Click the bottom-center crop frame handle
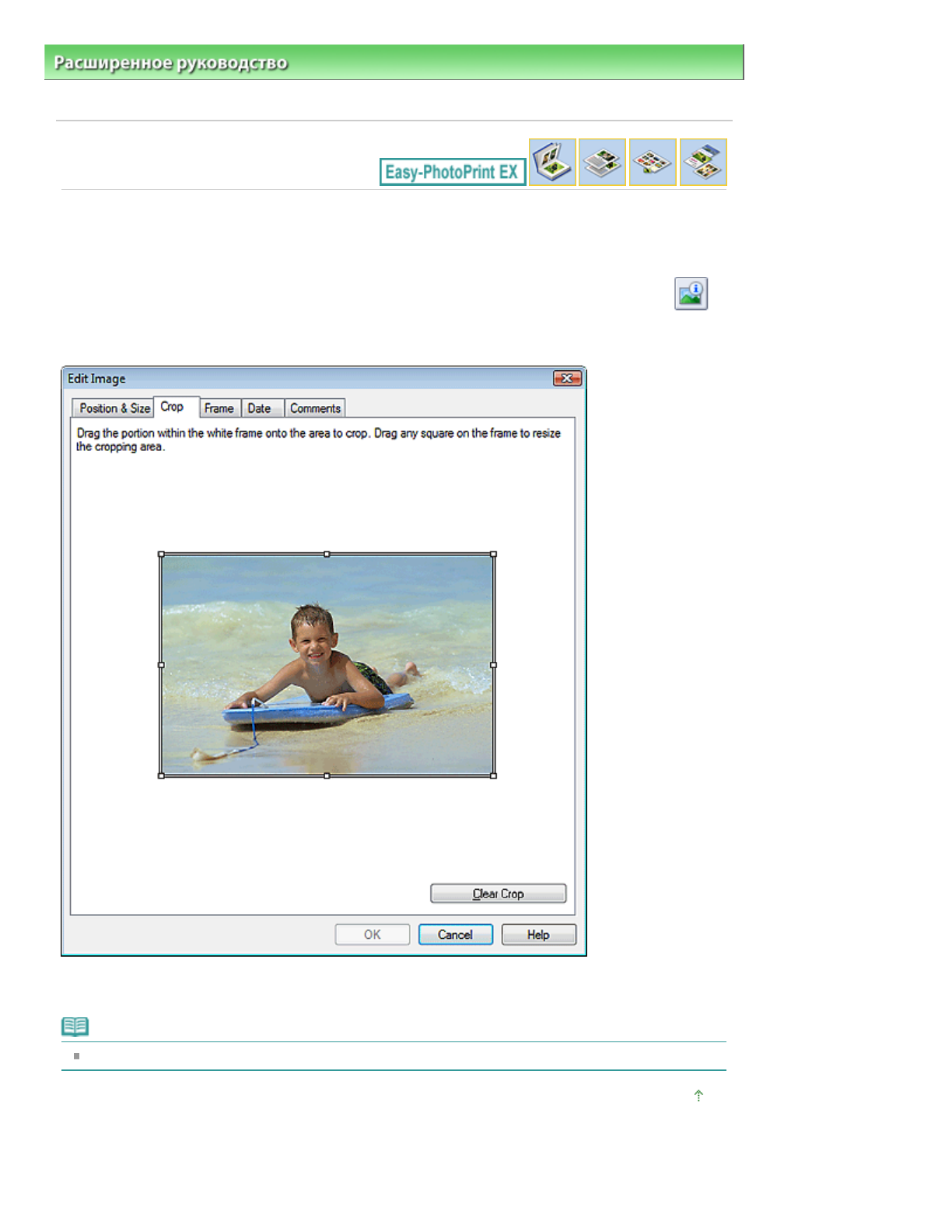The image size is (952, 1232). 327,775
